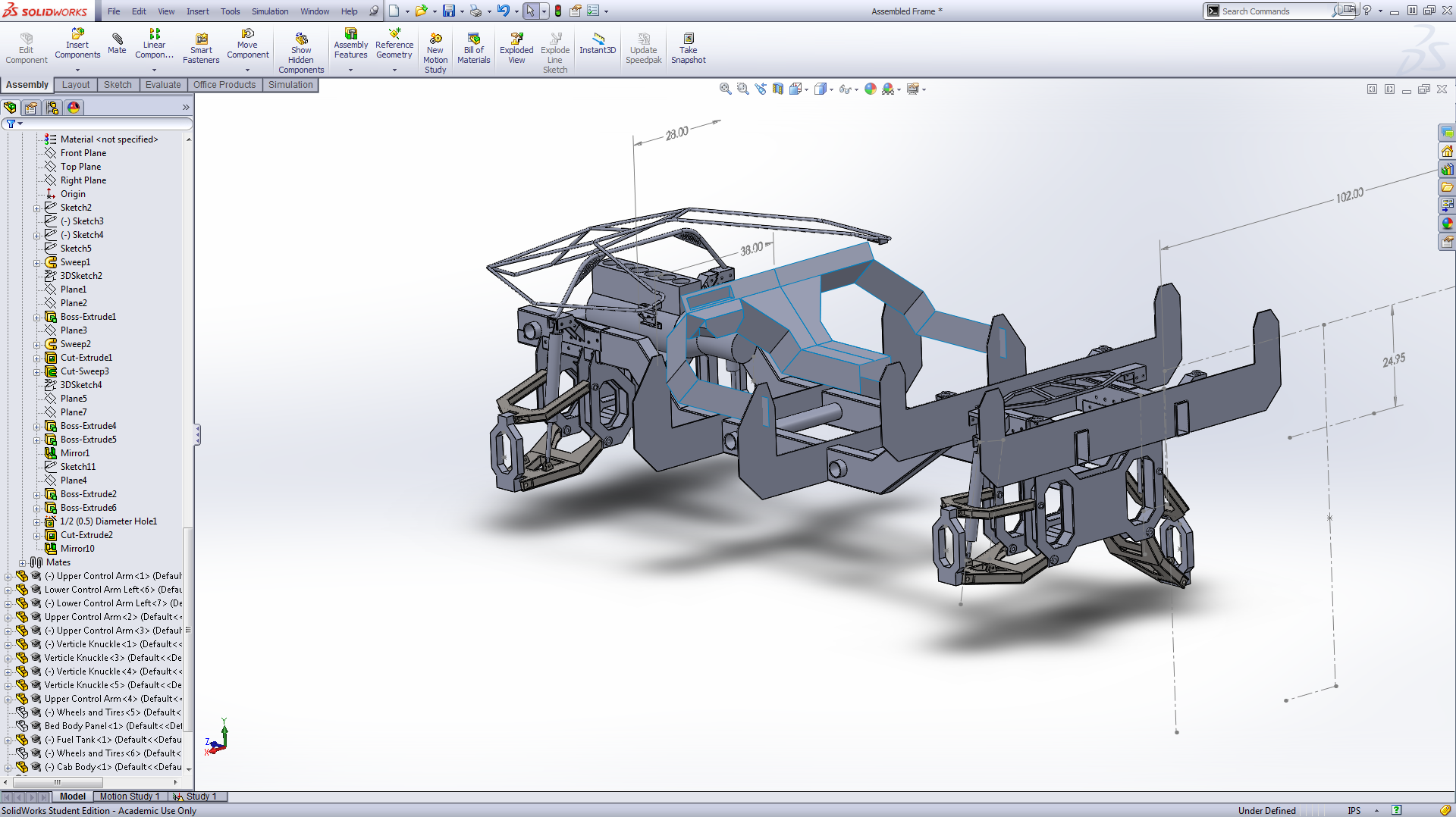This screenshot has height=817, width=1456.
Task: Expand the Sweep1 feature node
Action: tap(36, 263)
